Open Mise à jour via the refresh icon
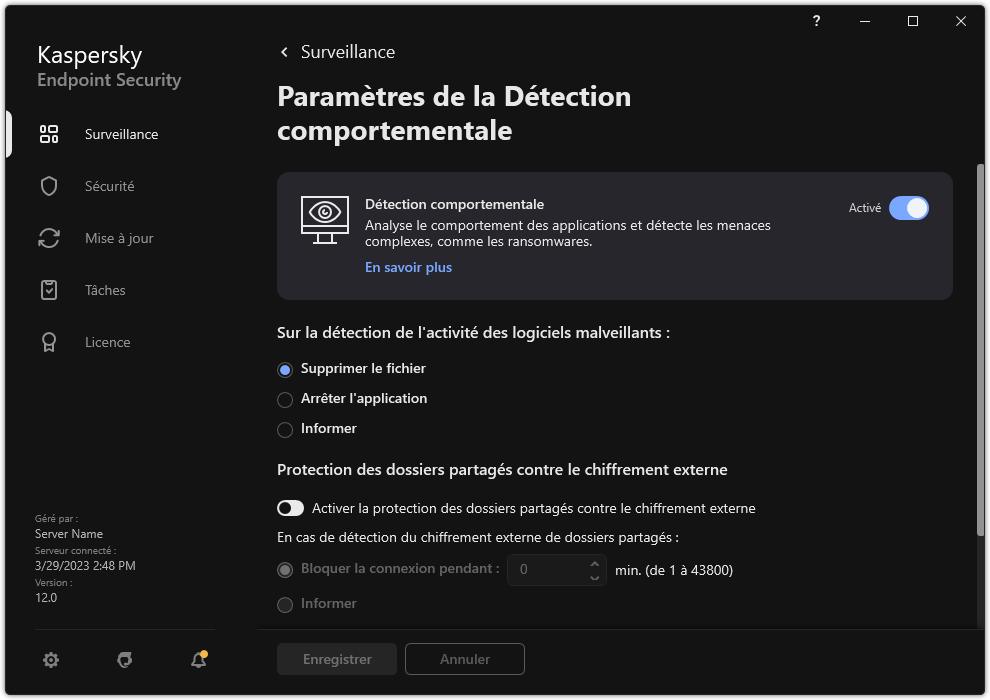Image resolution: width=990 pixels, height=700 pixels. click(x=49, y=237)
